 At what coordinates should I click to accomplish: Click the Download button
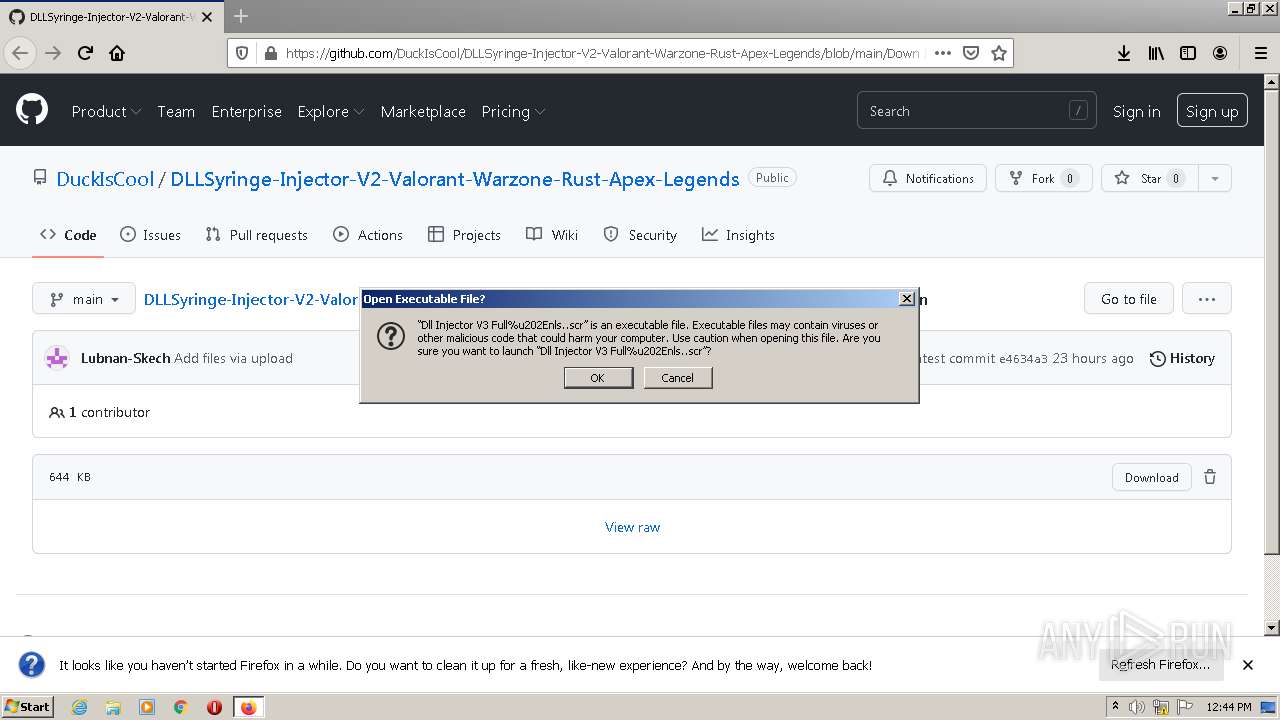tap(1151, 477)
